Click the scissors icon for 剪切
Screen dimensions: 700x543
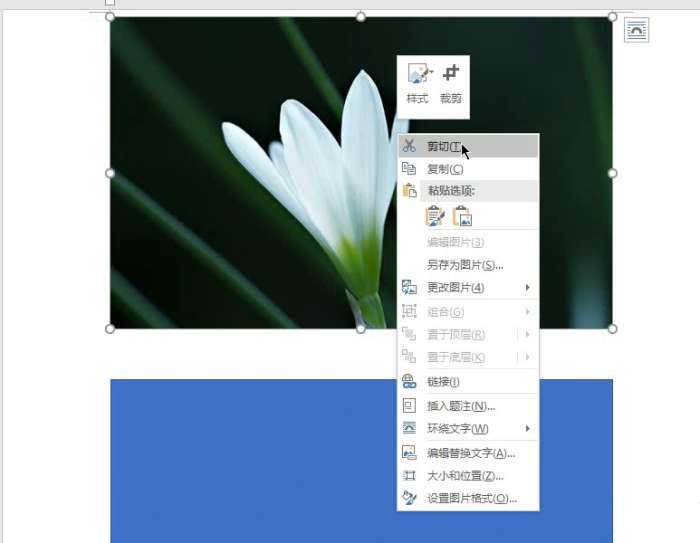[409, 146]
